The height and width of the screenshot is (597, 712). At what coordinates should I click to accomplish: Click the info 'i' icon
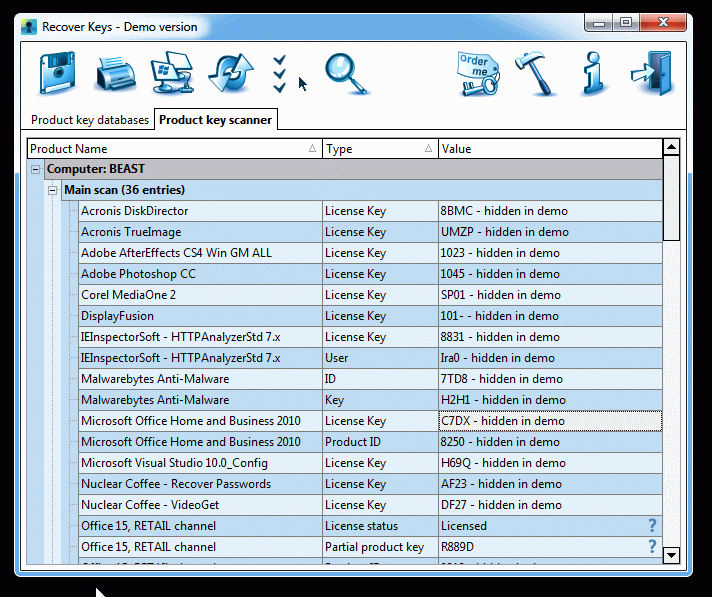[x=593, y=74]
